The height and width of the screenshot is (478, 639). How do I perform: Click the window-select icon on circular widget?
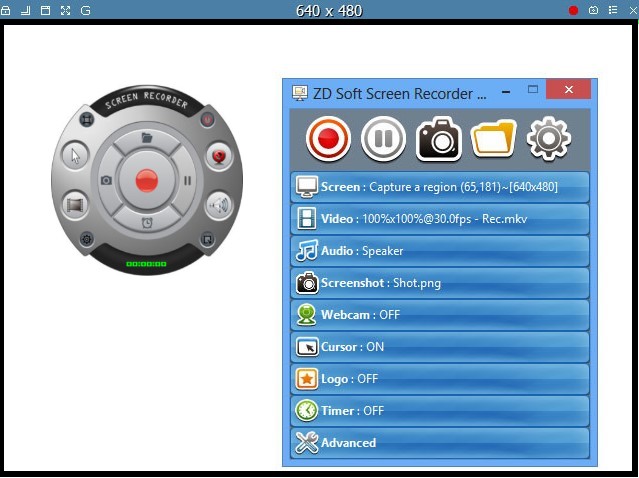207,239
